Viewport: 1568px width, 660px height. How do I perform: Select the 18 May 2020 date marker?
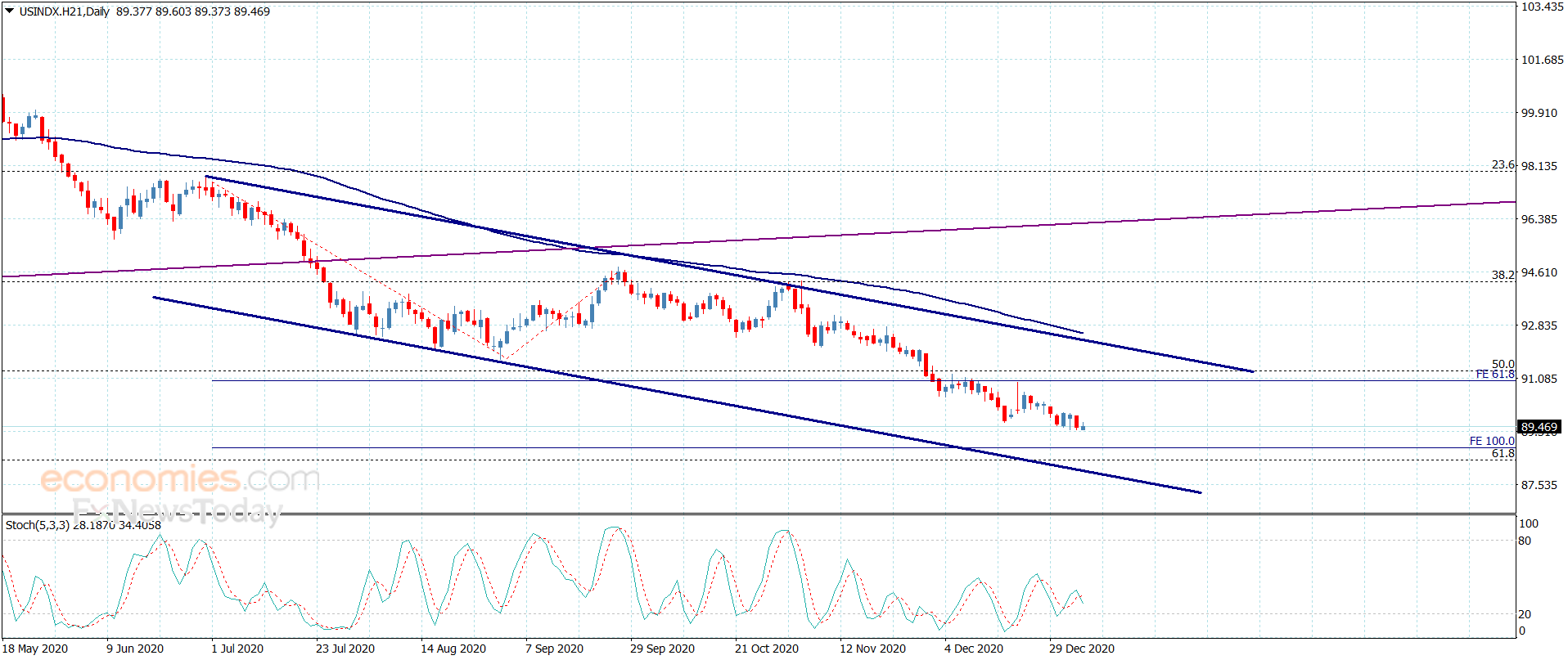click(35, 649)
